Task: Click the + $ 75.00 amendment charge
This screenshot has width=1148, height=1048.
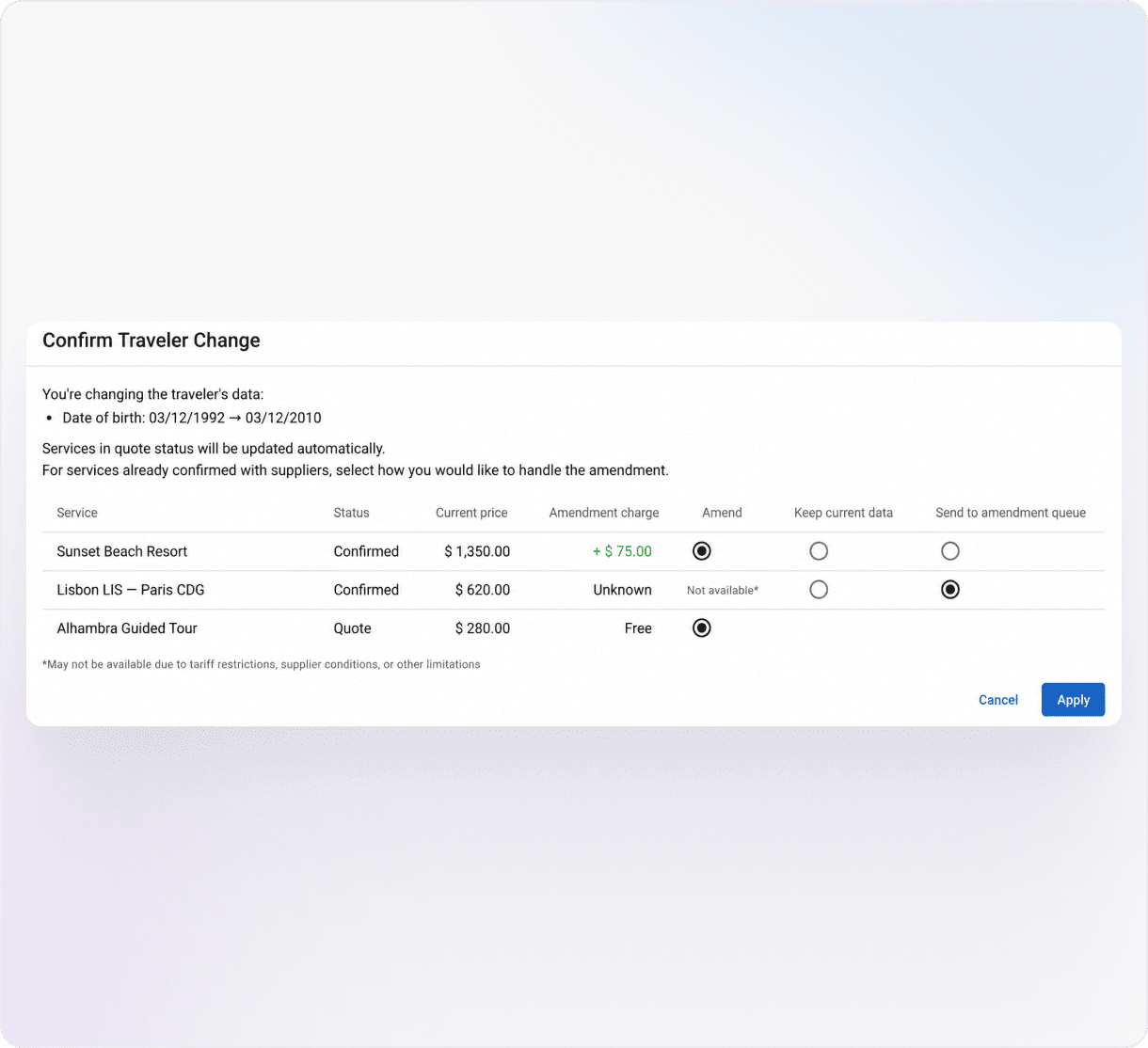Action: coord(622,551)
